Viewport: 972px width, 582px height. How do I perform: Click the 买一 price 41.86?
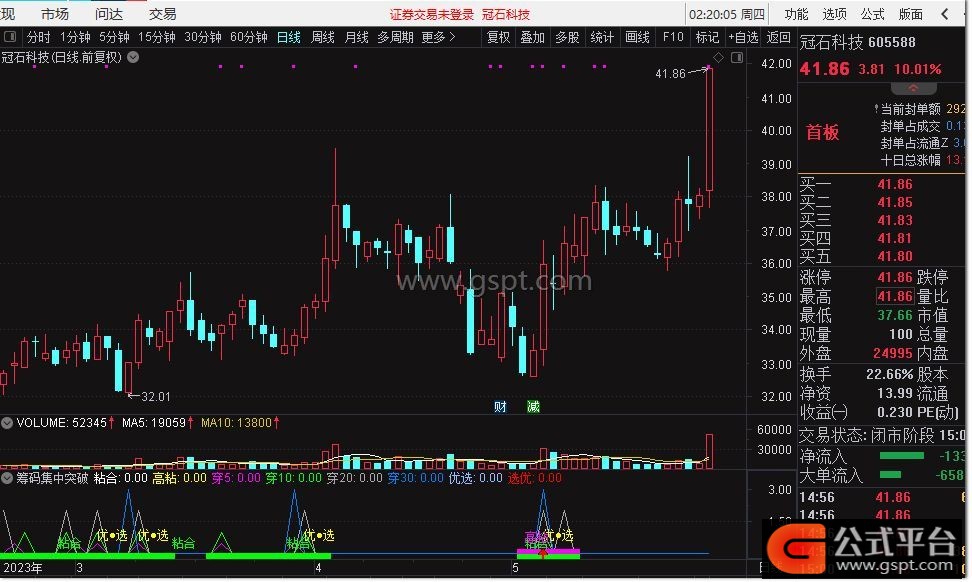(x=895, y=184)
